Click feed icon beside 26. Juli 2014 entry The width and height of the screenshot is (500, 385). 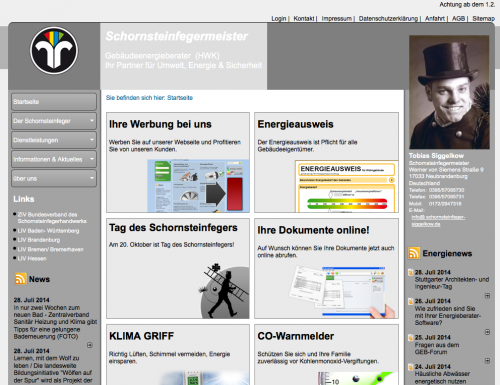411,301
